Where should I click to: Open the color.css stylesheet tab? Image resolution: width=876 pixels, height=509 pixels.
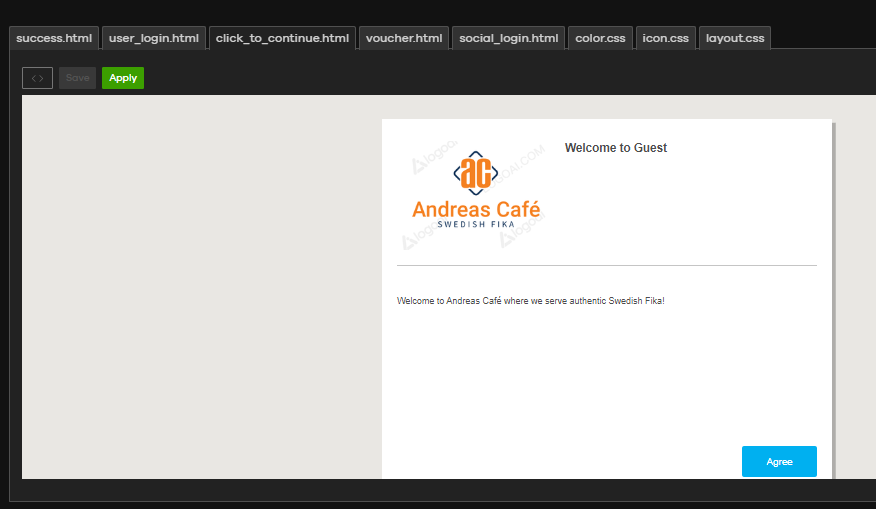pyautogui.click(x=600, y=39)
